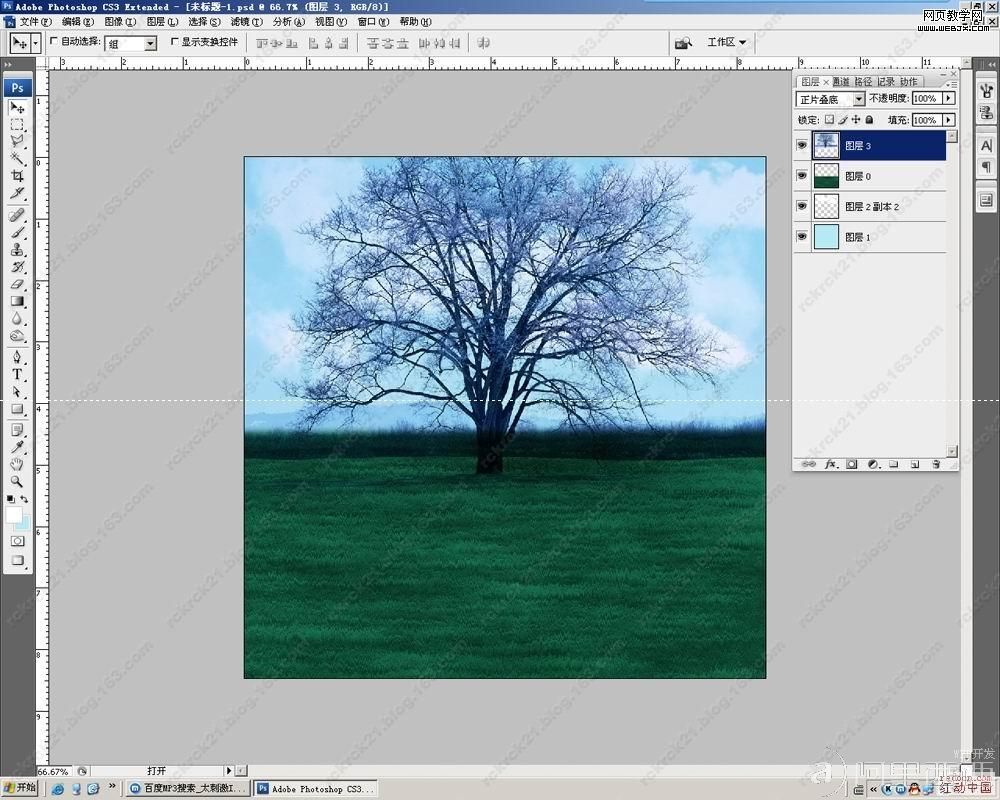Image resolution: width=1000 pixels, height=800 pixels.
Task: Select the Notes tool
Action: pyautogui.click(x=17, y=430)
